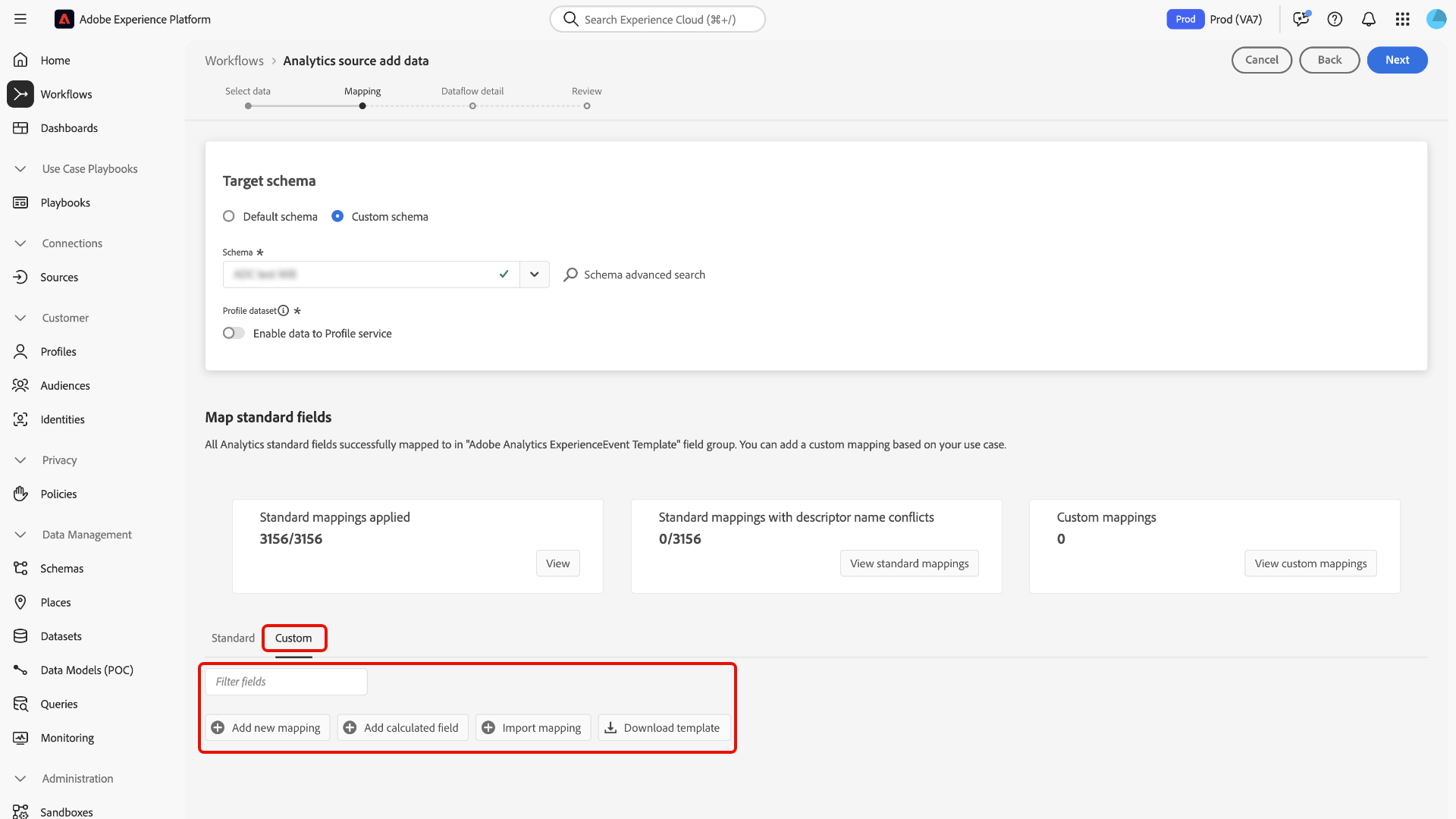Click the Filter fields input box
Screen dimensions: 1456x819
click(286, 682)
